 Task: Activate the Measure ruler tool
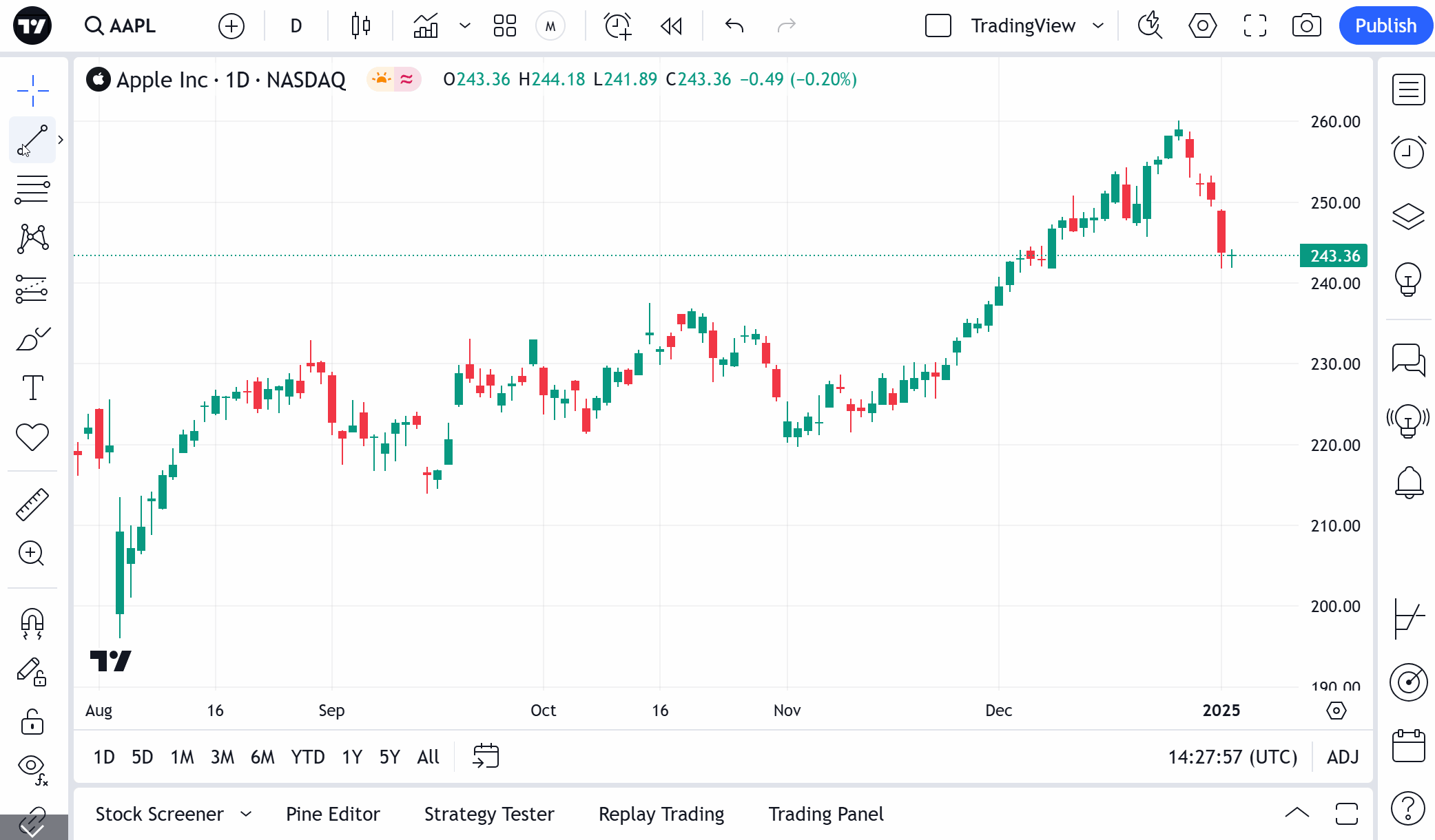click(x=32, y=504)
